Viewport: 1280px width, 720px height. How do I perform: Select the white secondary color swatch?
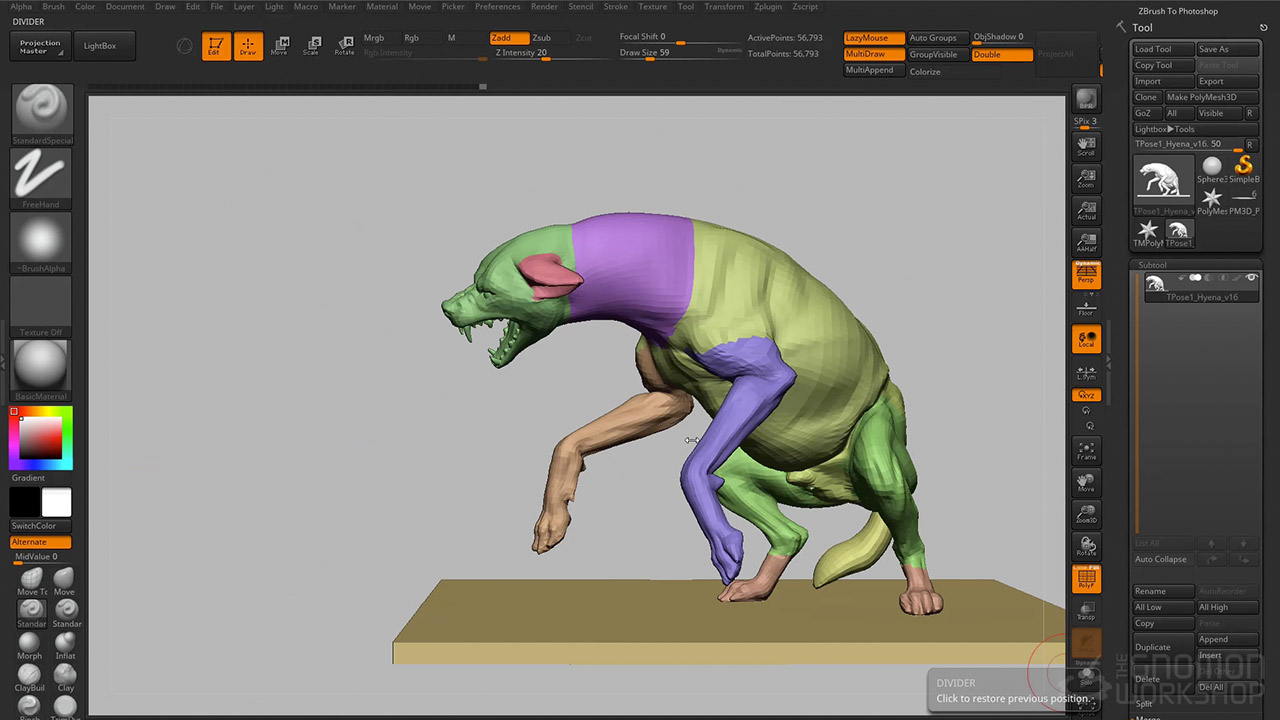(x=56, y=503)
